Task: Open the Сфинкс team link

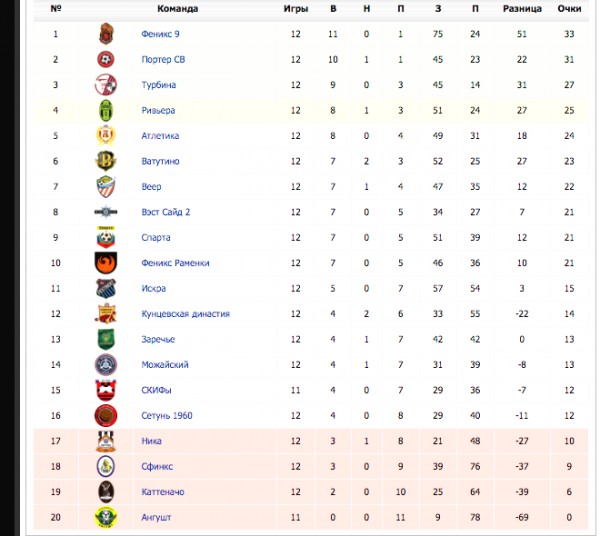Action: click(157, 467)
